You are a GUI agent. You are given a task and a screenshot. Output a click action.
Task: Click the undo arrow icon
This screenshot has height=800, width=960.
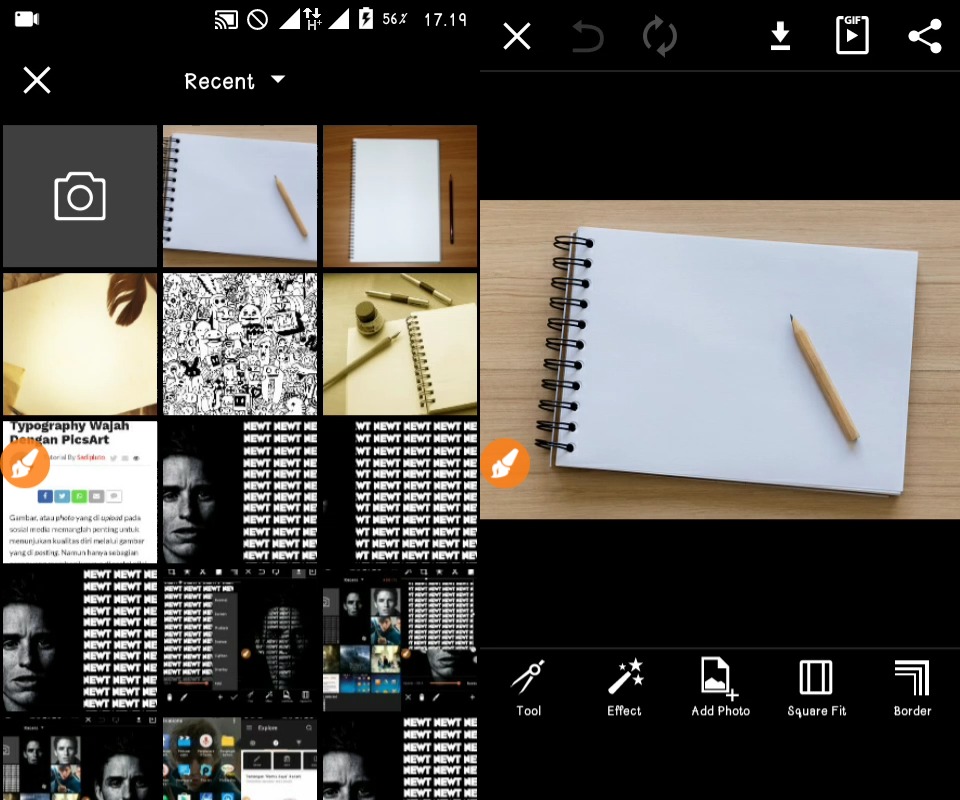point(588,37)
